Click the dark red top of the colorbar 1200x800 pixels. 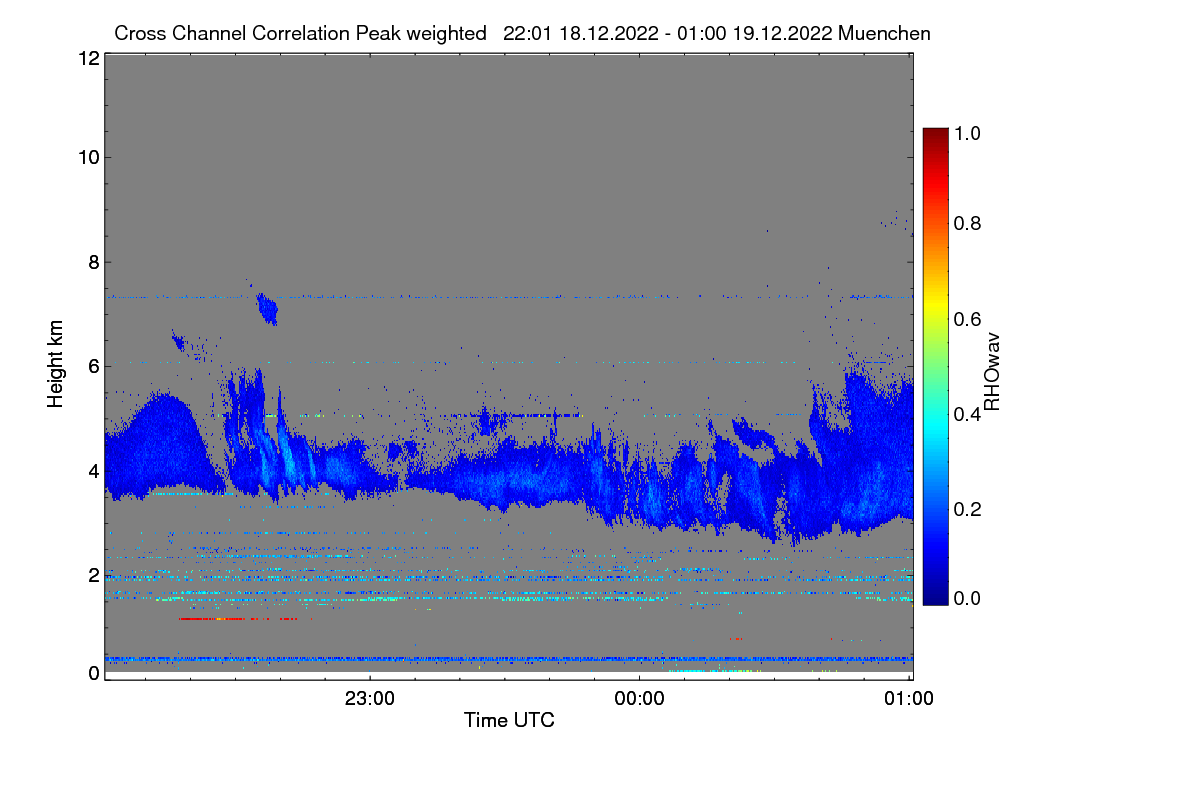(934, 136)
